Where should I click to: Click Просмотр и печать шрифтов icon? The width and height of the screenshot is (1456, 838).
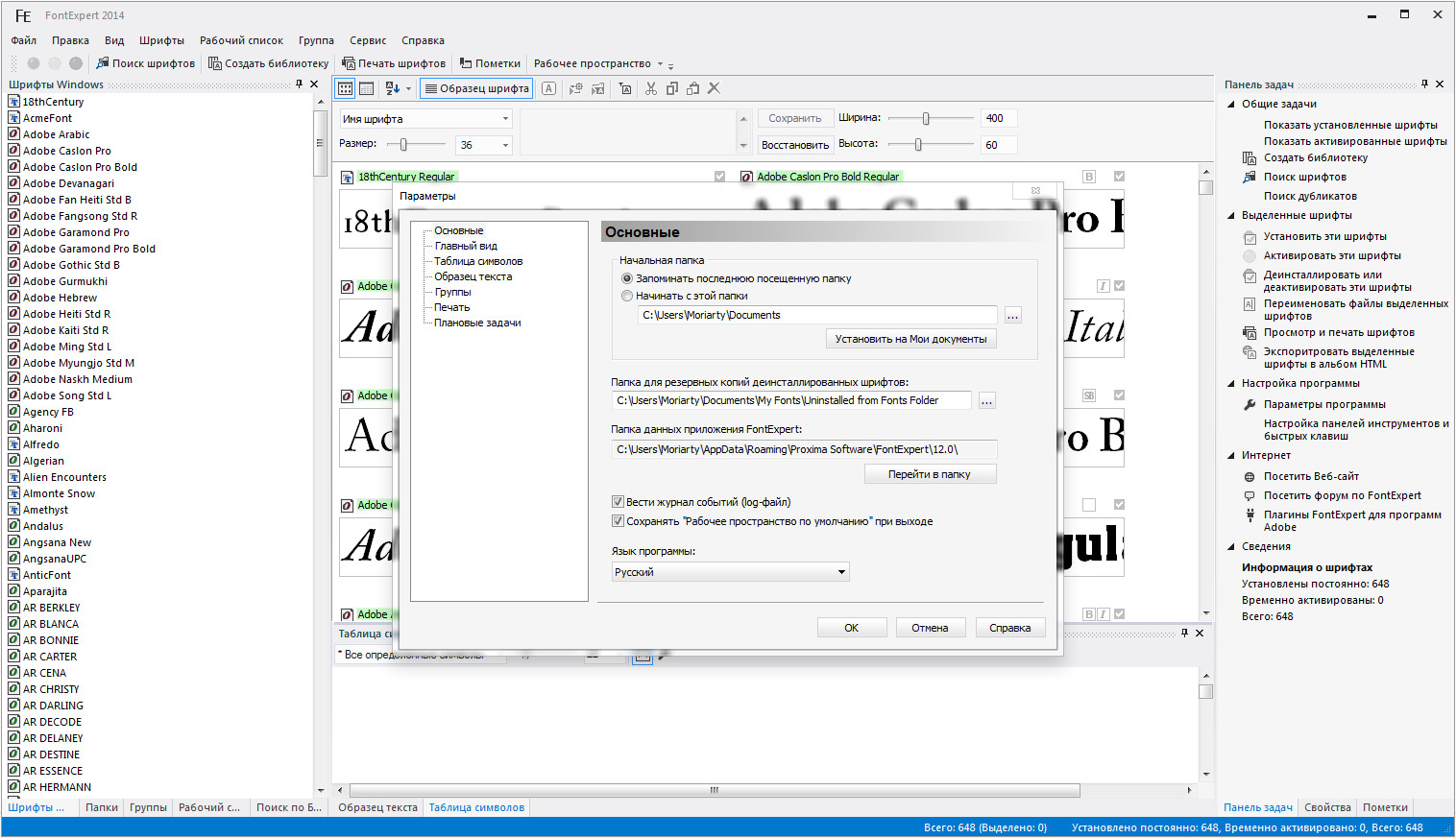[1250, 333]
